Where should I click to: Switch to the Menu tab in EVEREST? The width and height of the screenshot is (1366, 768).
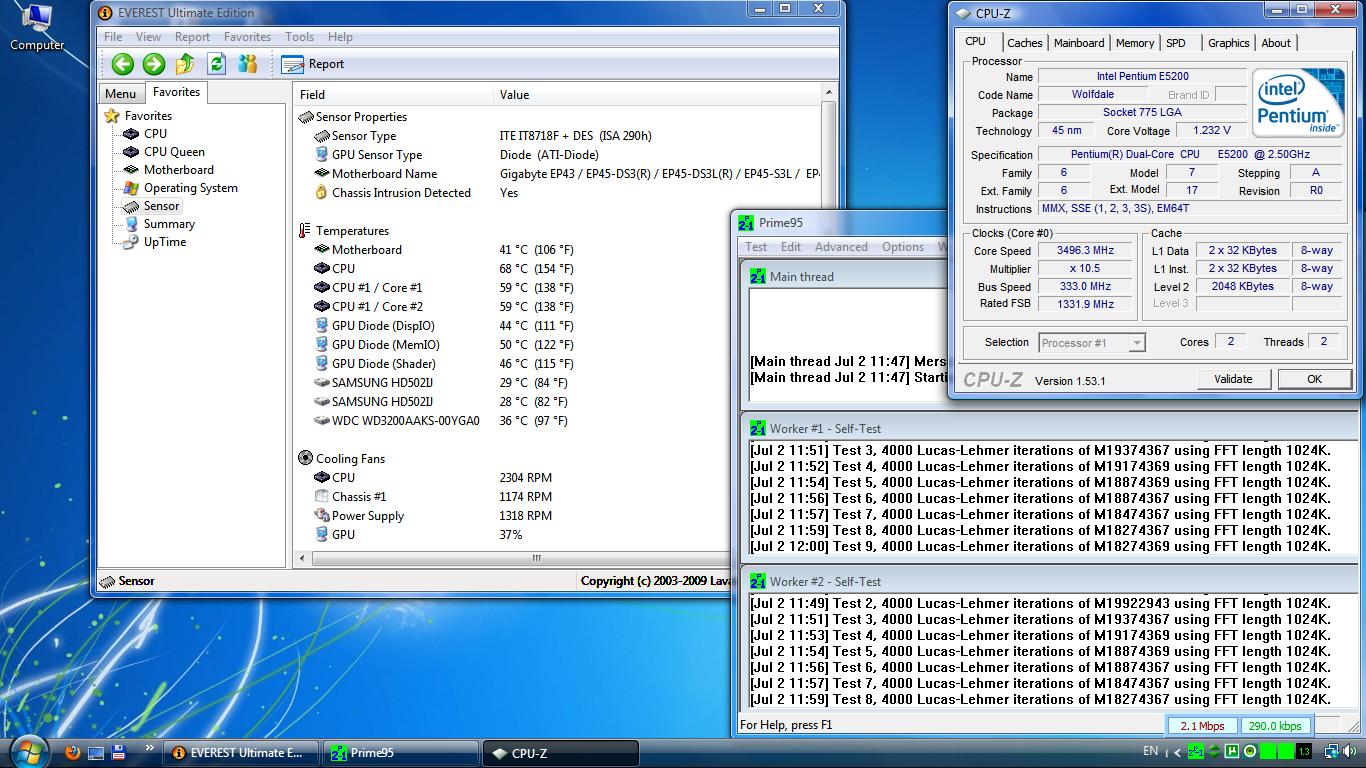(x=120, y=94)
